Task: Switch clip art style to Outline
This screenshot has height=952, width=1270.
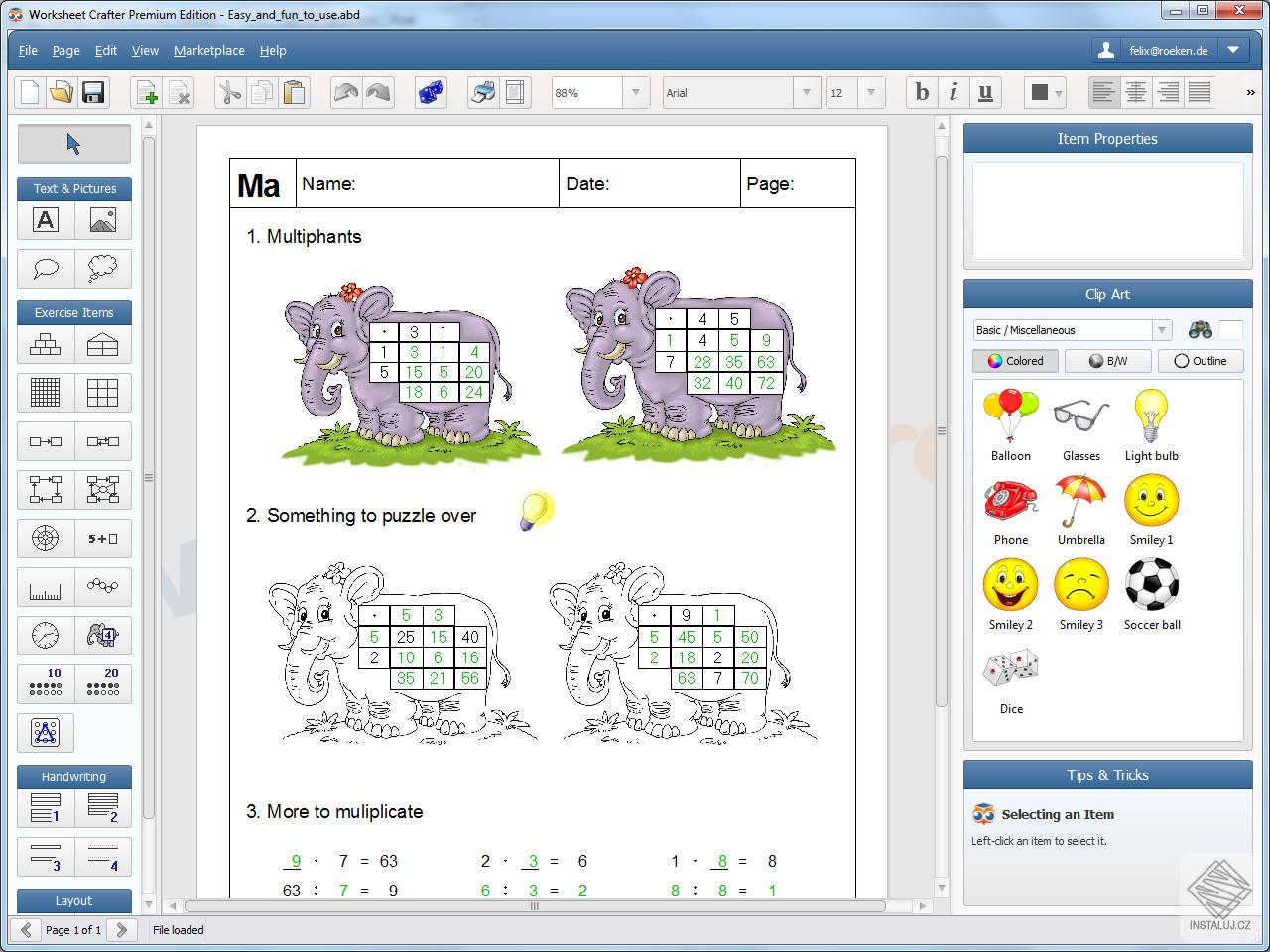Action: tap(1201, 361)
